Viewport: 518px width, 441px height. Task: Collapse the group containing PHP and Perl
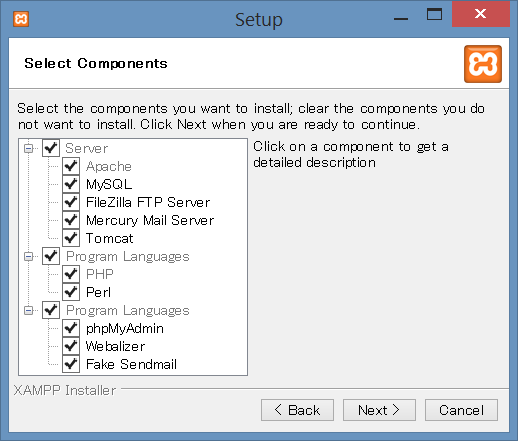29,256
